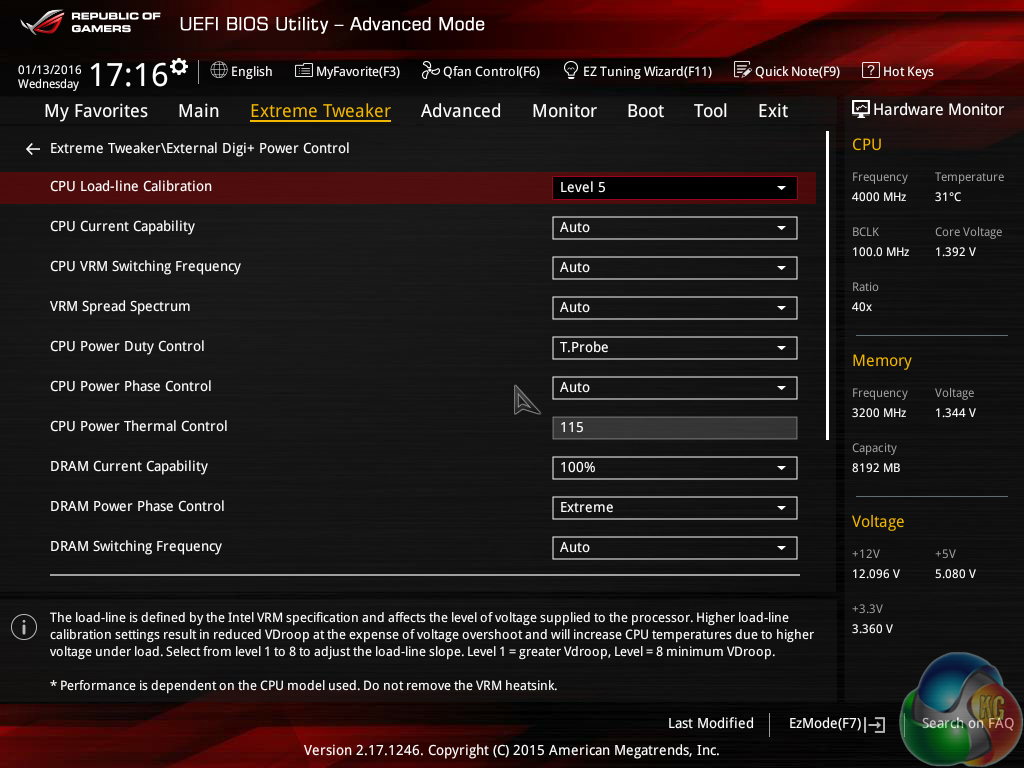The width and height of the screenshot is (1024, 768).
Task: Switch to My Favorites tab
Action: [x=96, y=111]
